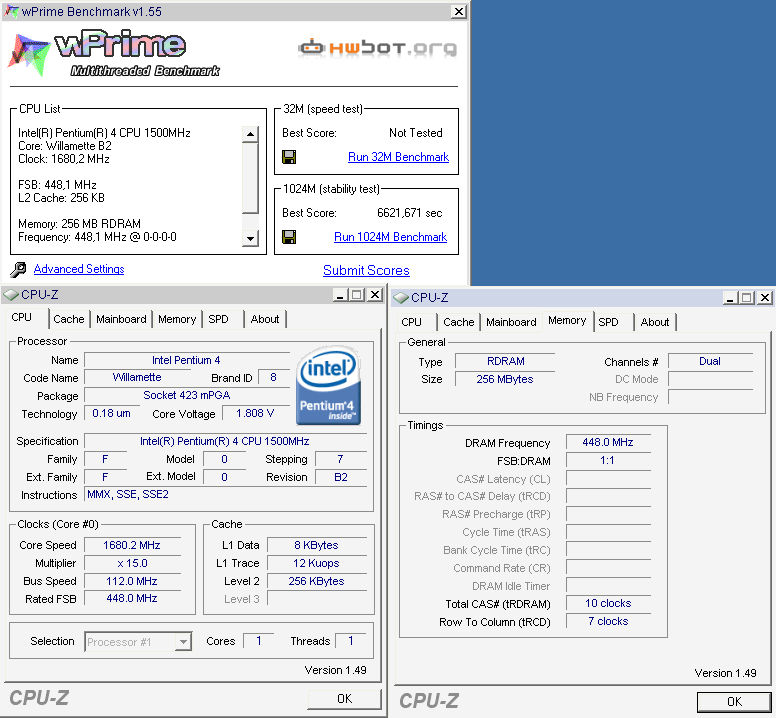Click the Total CAS# 10 clocks field

(x=608, y=603)
